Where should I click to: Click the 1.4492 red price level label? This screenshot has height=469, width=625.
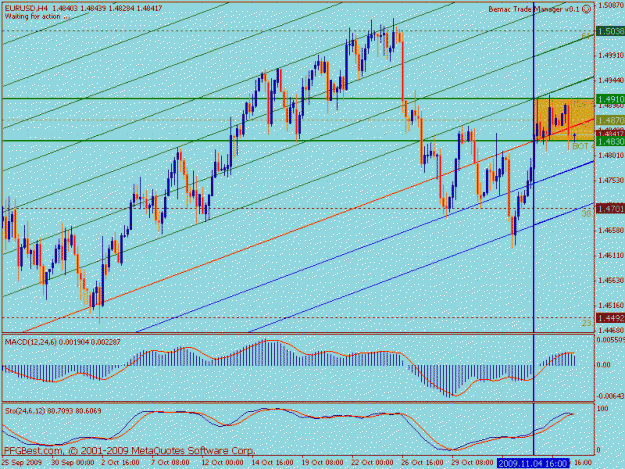[x=610, y=318]
